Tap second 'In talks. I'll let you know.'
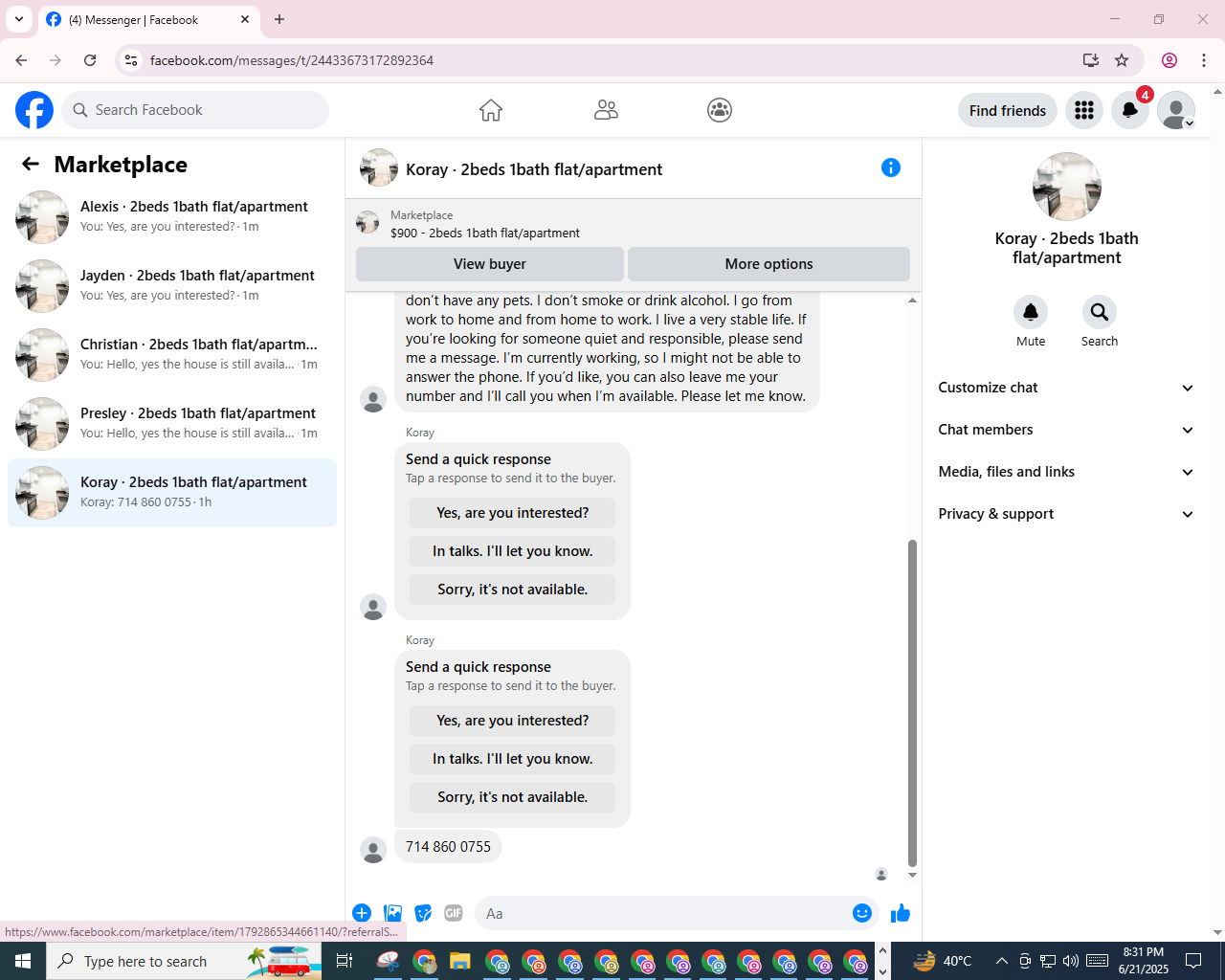1225x980 pixels. pos(512,759)
